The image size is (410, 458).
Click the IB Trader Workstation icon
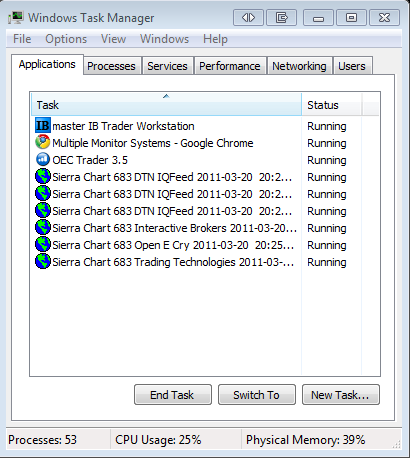[43, 126]
